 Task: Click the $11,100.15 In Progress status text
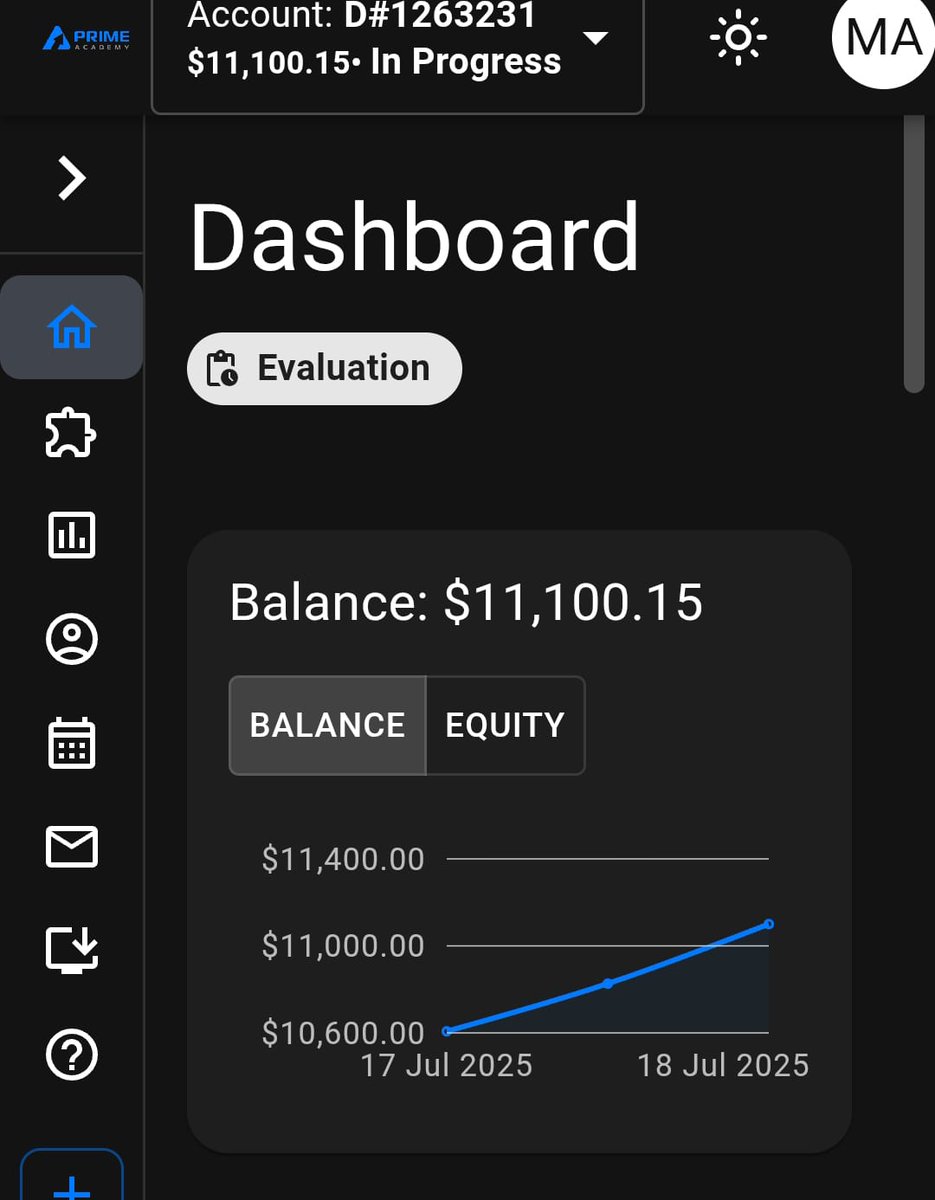[x=374, y=62]
